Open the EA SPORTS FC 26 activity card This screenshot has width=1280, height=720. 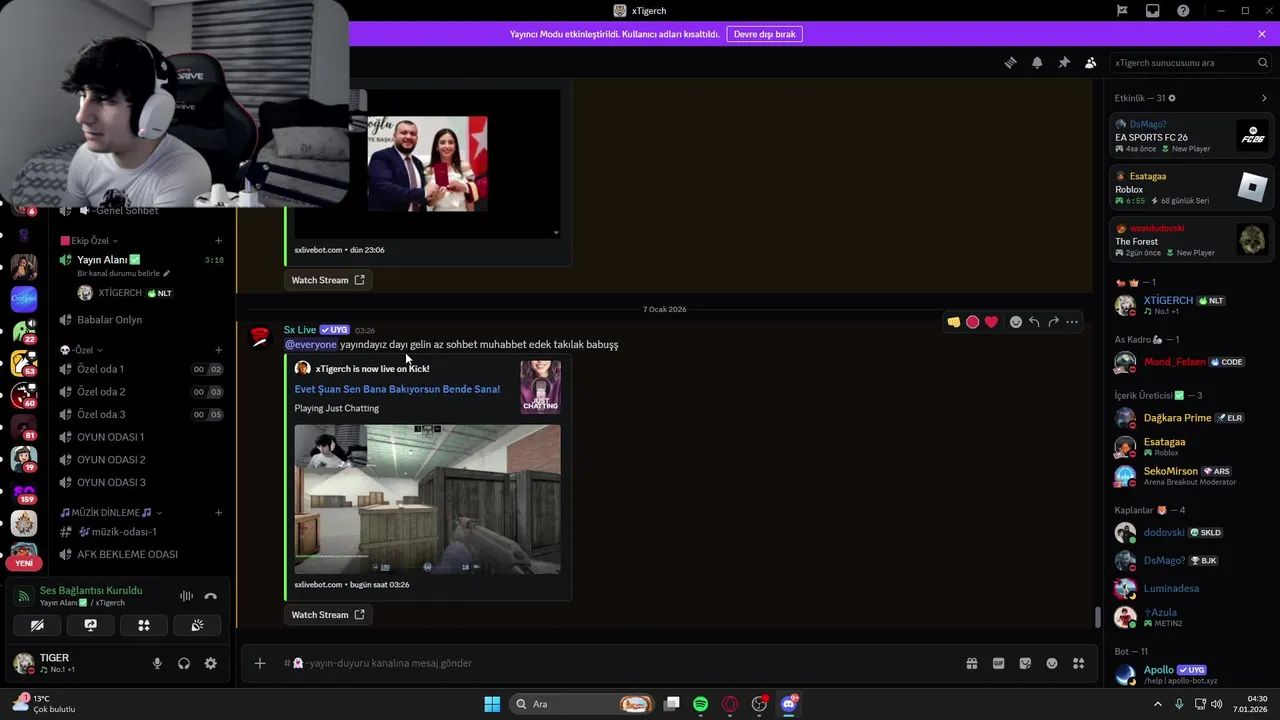[x=1191, y=136]
